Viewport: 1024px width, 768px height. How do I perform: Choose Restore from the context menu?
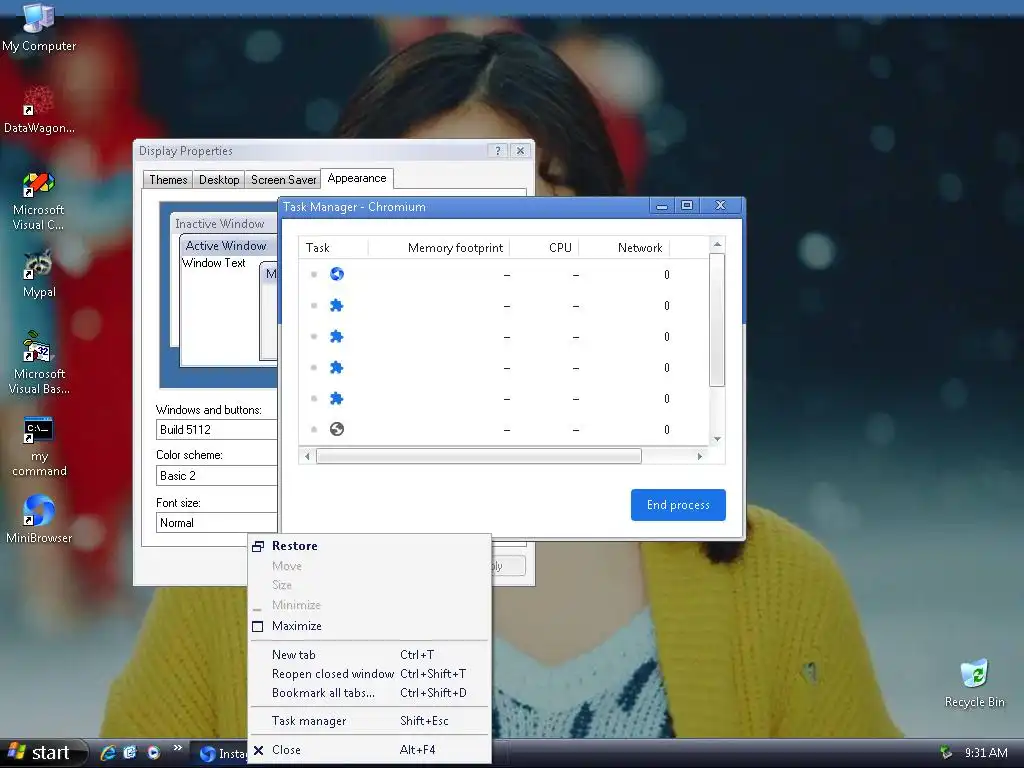click(x=370, y=546)
